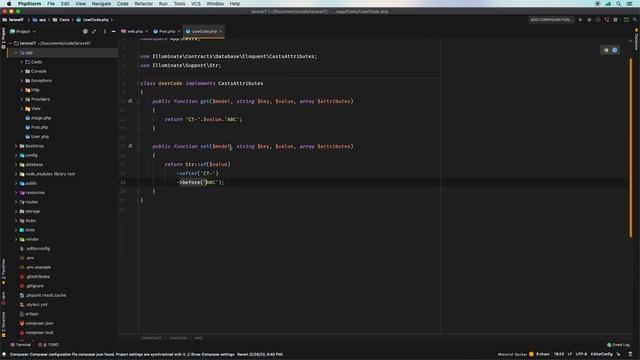This screenshot has height=360, width=640.
Task: Open Search Everywhere magnifier in the IDE toolbar
Action: pyautogui.click(x=635, y=20)
